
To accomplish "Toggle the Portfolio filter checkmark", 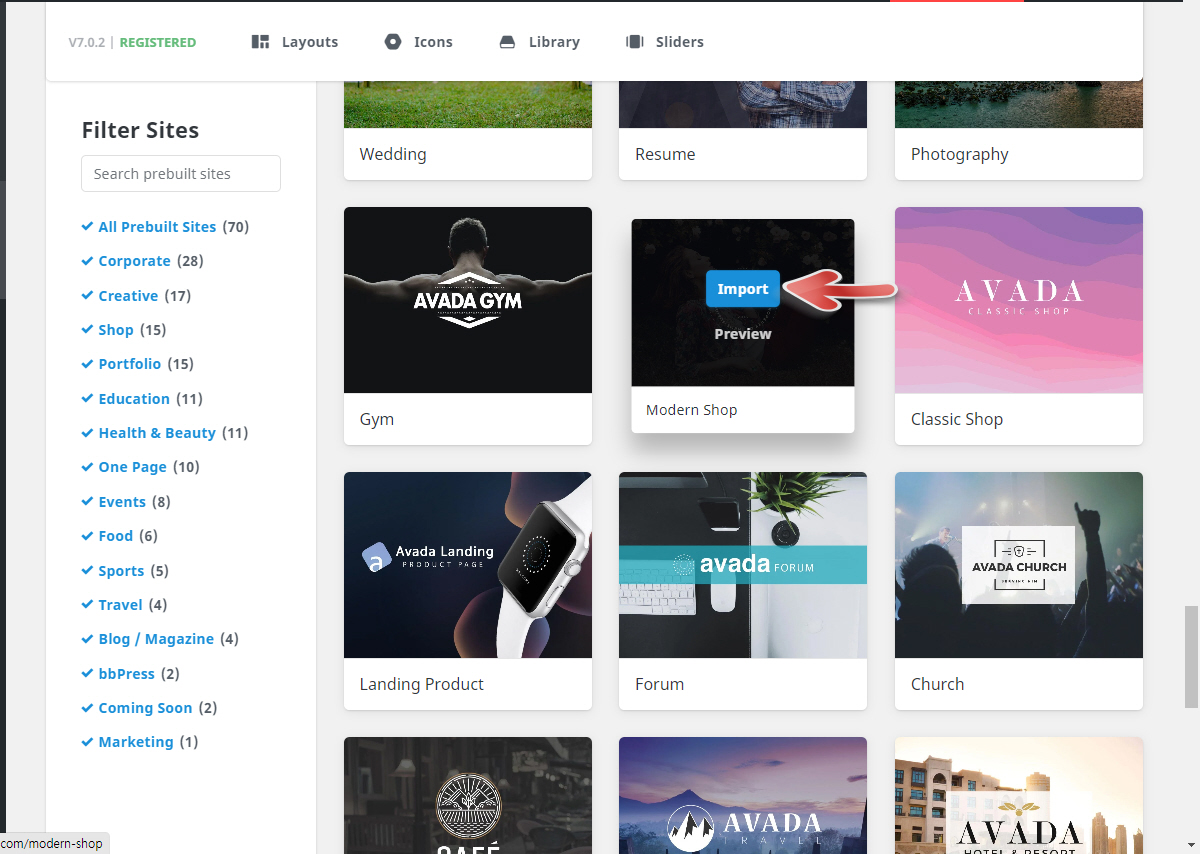I will coord(87,364).
